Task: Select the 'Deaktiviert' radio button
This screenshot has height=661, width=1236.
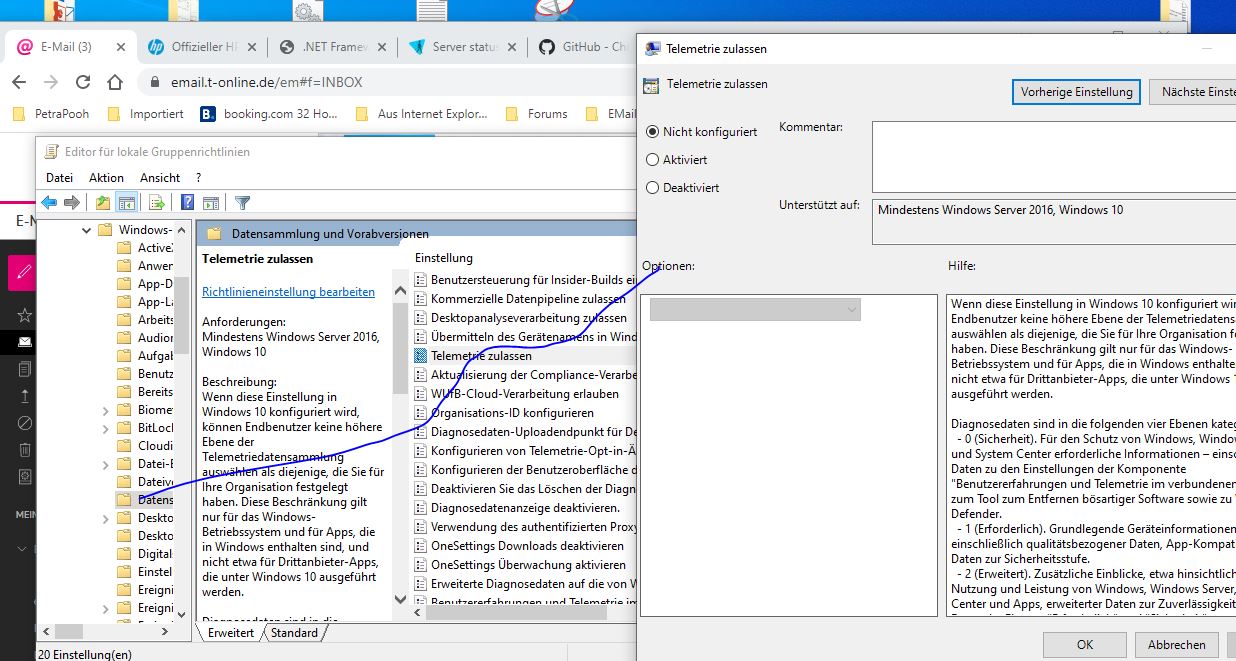Action: click(x=653, y=187)
